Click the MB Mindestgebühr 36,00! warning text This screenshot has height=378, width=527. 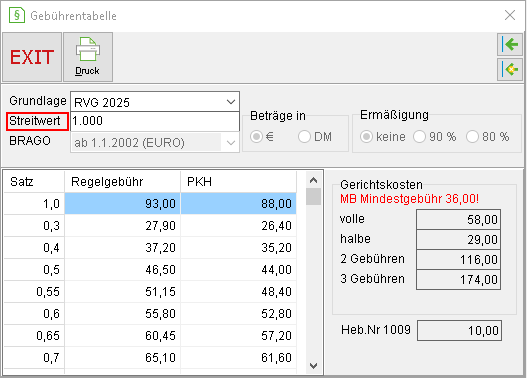(409, 199)
